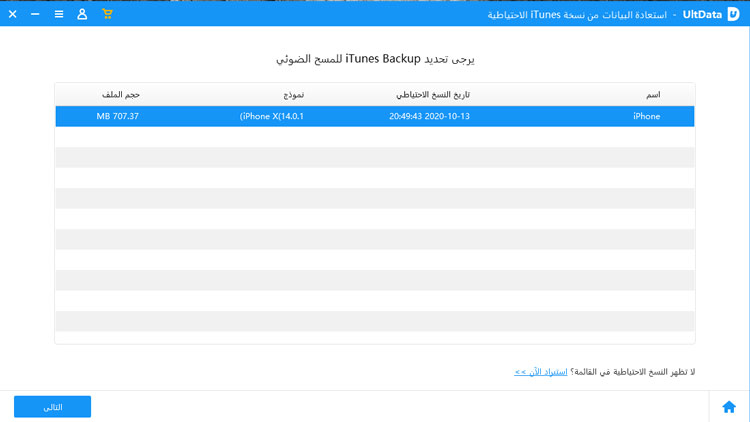Screen dimensions: 750x422
Task: Click the استيراد الآن import link
Action: (540, 372)
